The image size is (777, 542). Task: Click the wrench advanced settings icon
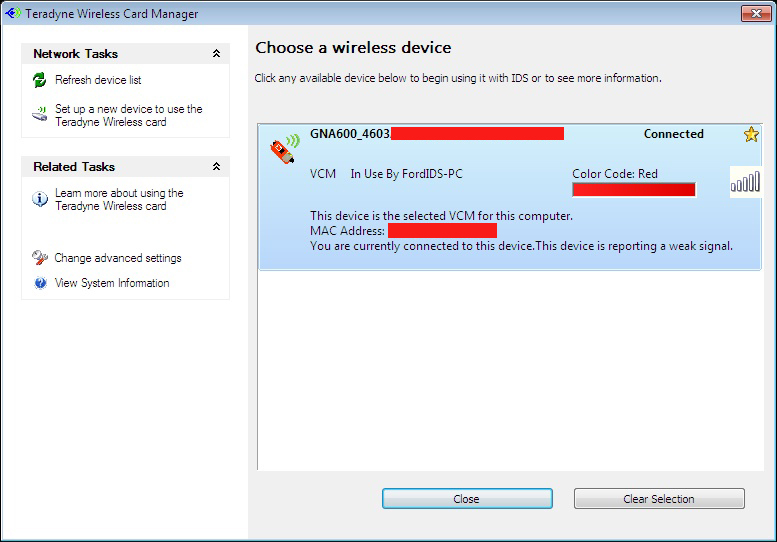(40, 258)
